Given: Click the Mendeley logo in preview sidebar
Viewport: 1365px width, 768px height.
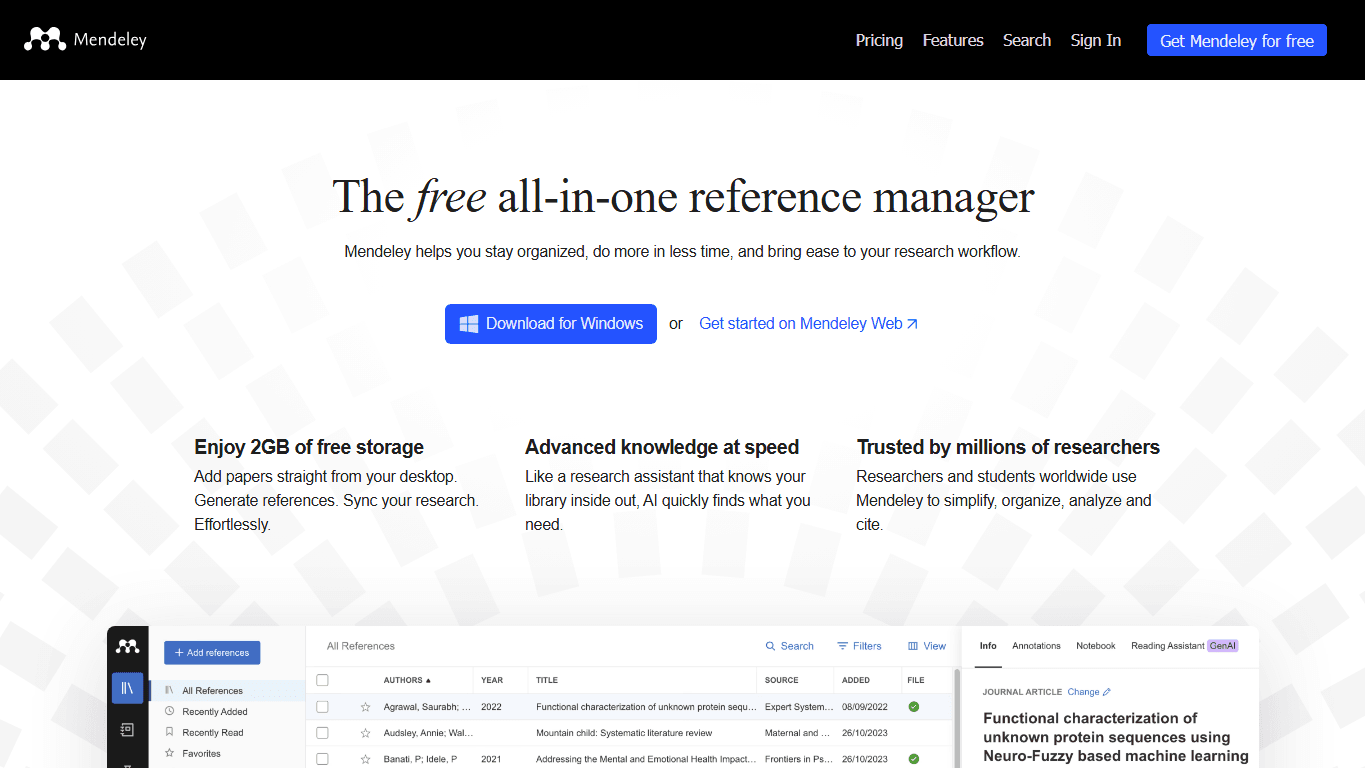Looking at the screenshot, I should 128,646.
